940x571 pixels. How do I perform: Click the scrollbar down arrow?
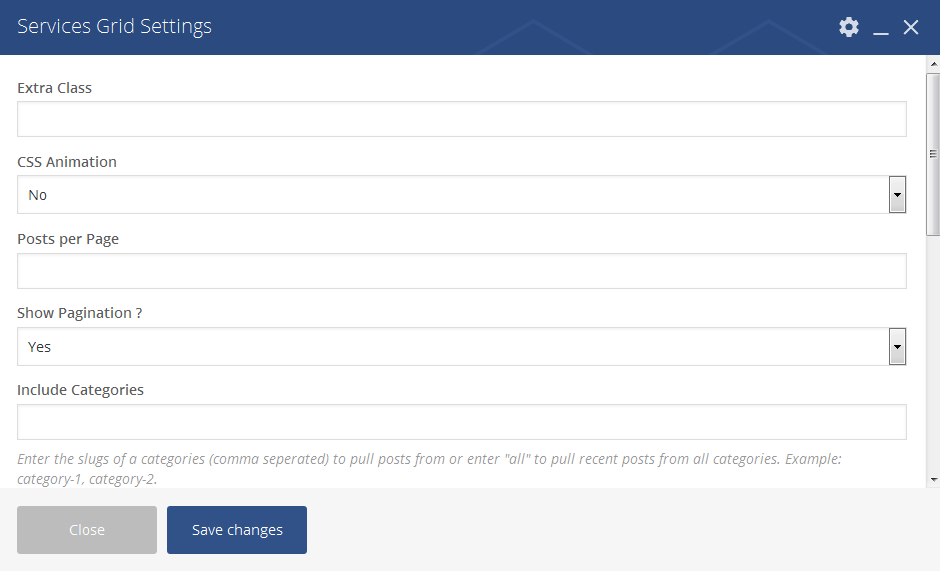(x=933, y=479)
